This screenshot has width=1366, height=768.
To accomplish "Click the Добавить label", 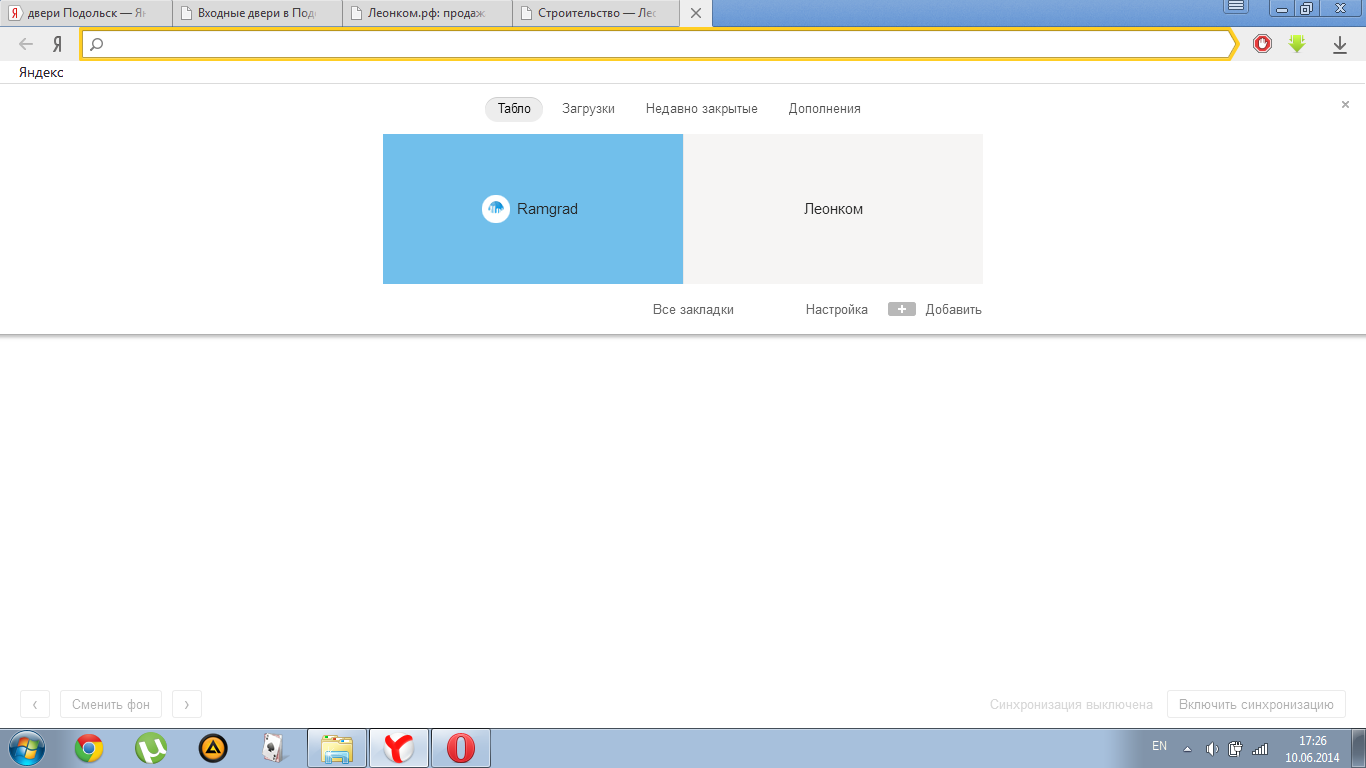I will pos(954,310).
